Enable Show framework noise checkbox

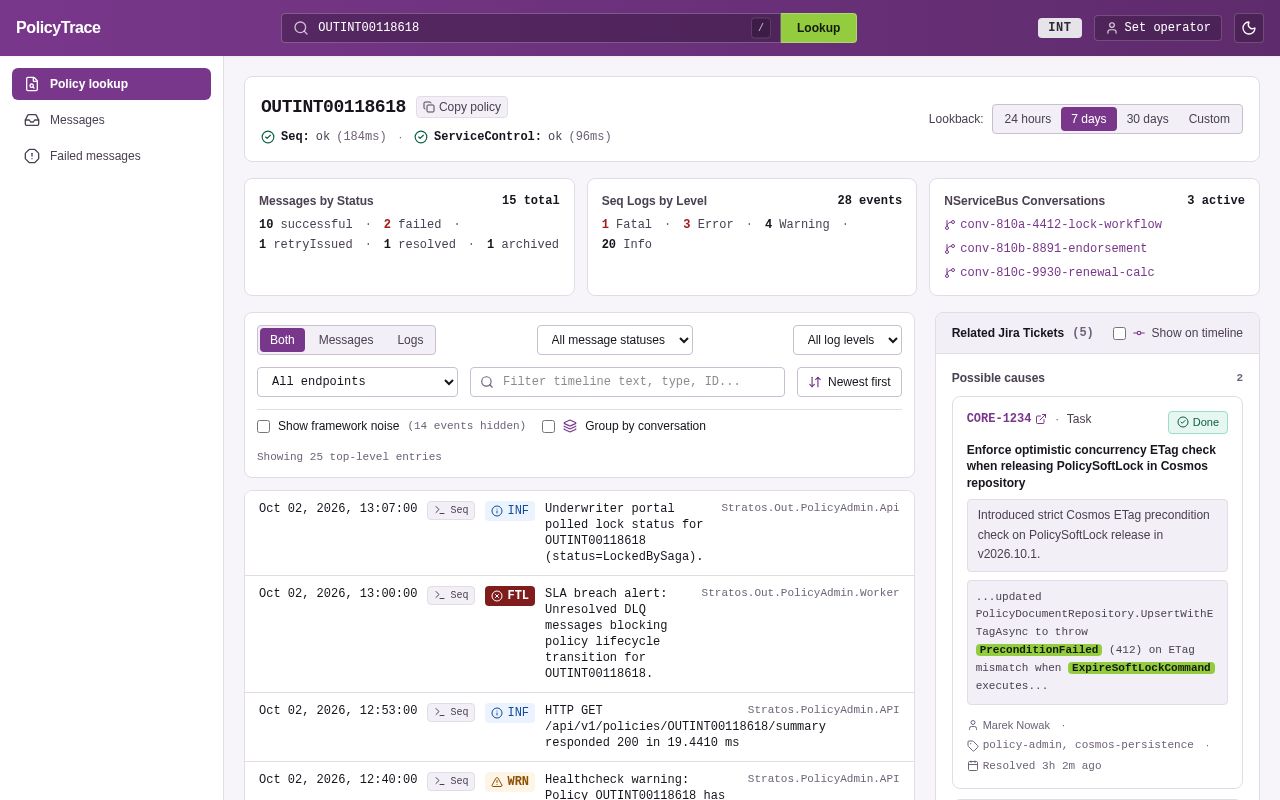[x=264, y=426]
